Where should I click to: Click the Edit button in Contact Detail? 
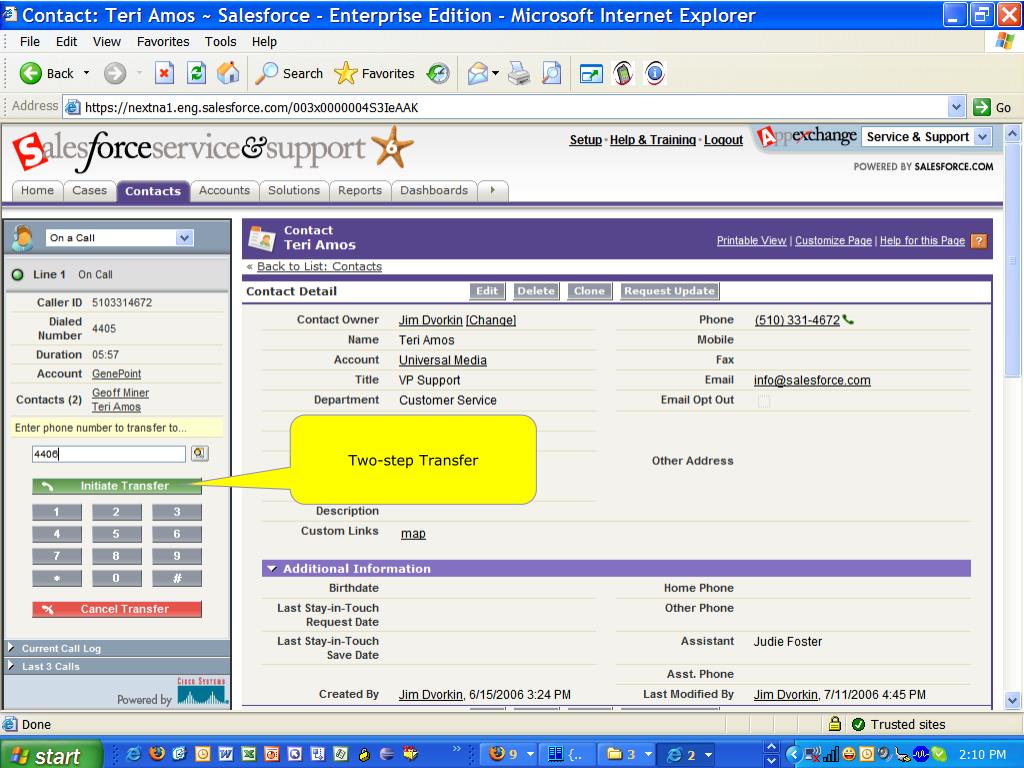(x=487, y=291)
